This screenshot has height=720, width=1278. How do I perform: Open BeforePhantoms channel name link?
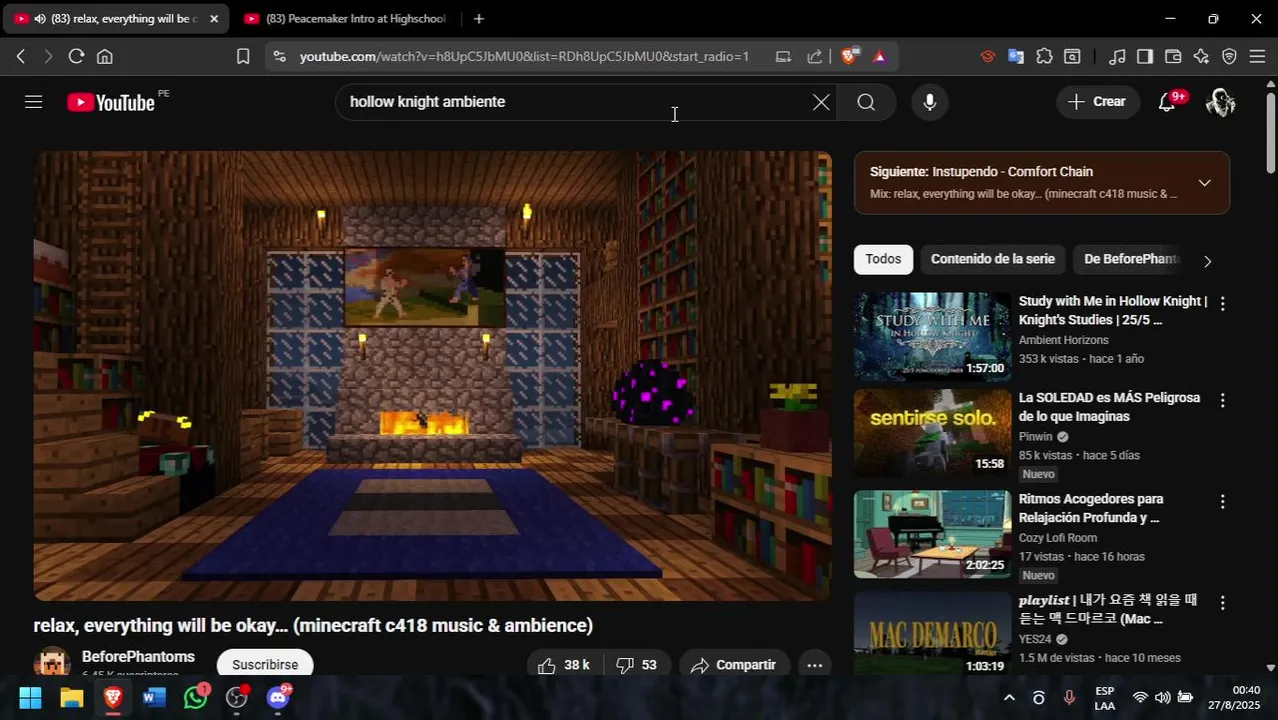point(138,657)
